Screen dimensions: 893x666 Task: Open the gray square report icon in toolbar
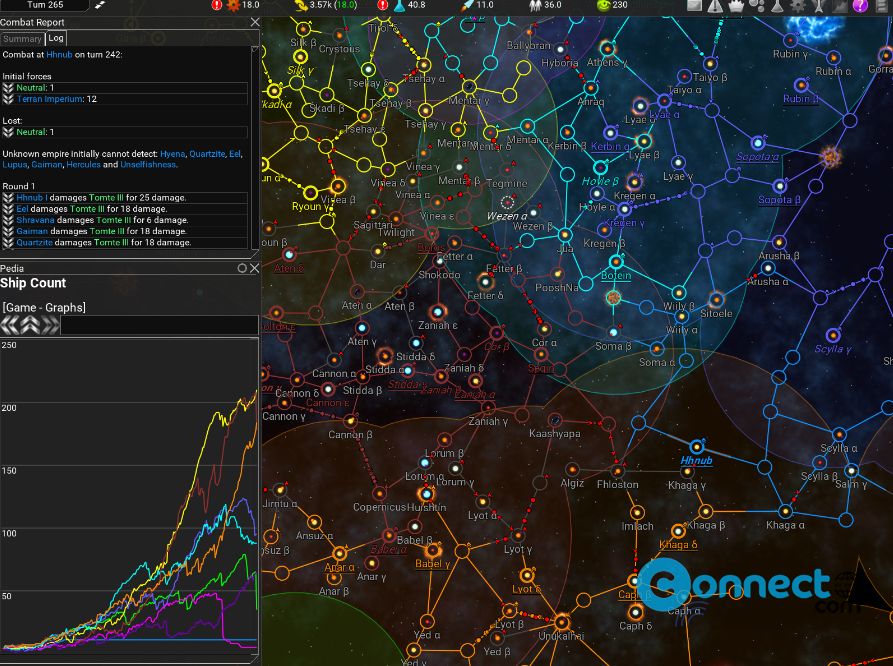[x=694, y=6]
